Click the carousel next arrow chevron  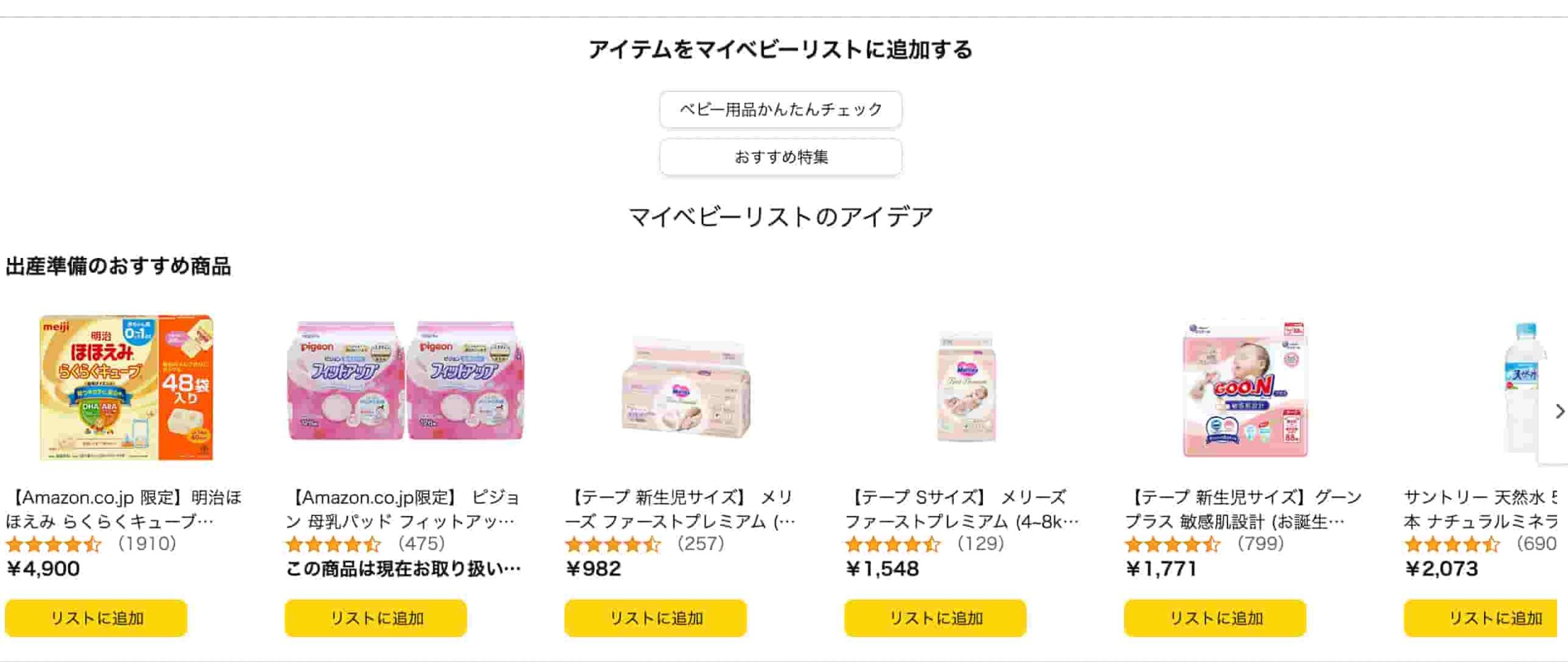coord(1559,411)
